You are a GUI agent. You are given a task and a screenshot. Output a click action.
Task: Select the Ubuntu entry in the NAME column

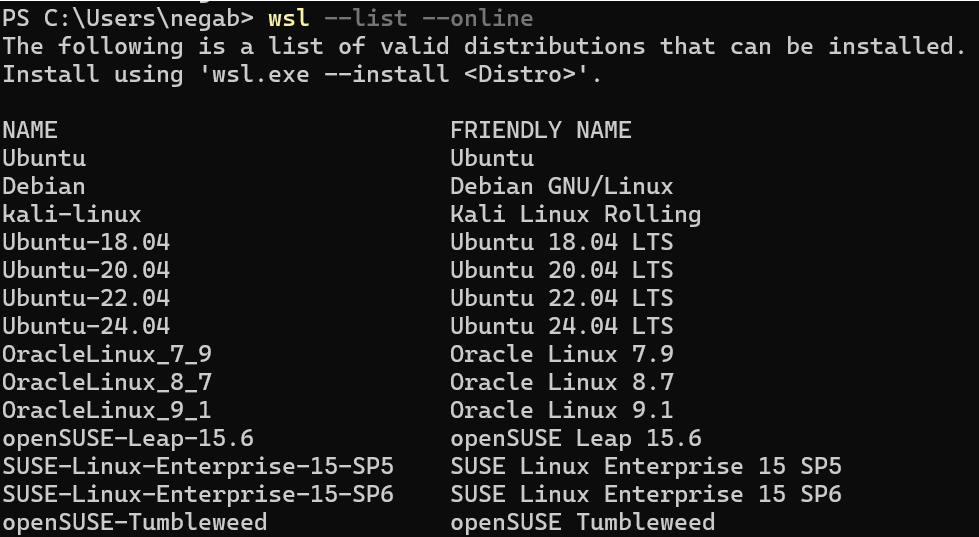click(x=44, y=158)
